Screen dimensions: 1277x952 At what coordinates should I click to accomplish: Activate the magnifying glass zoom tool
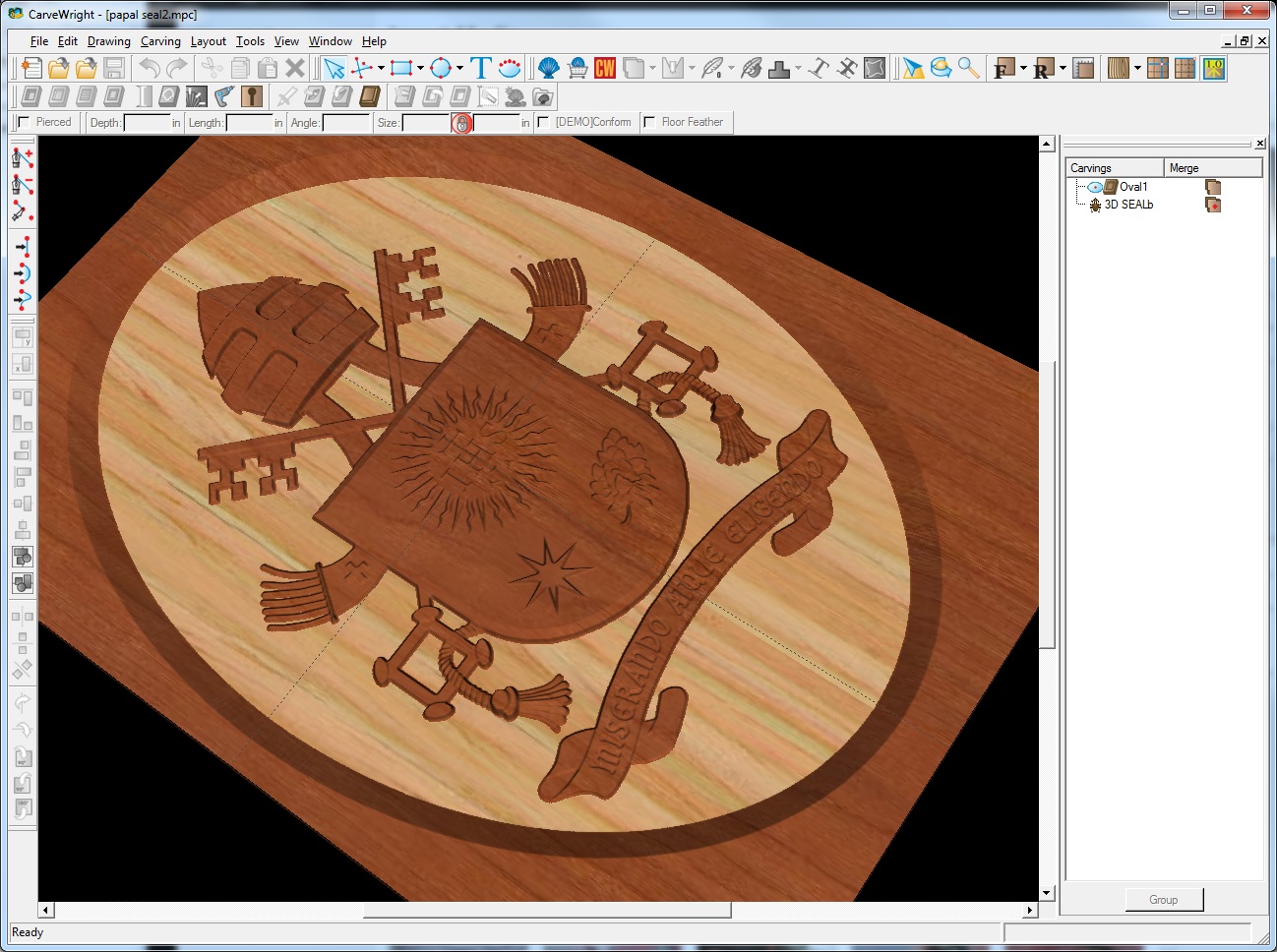(x=969, y=68)
